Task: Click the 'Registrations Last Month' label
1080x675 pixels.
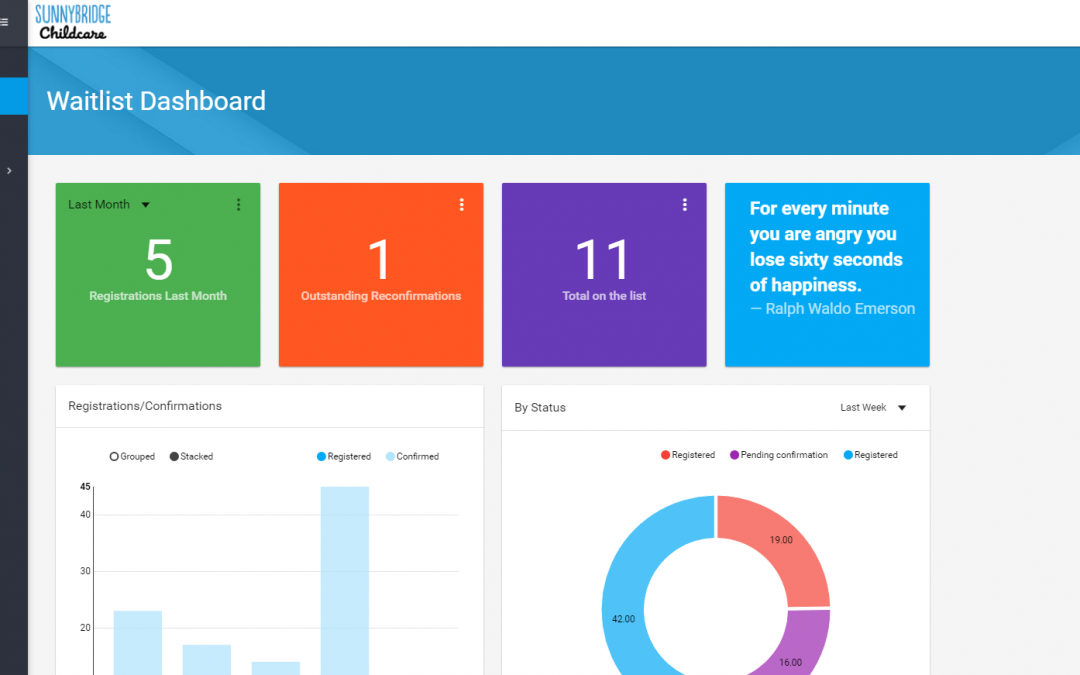Action: click(158, 295)
